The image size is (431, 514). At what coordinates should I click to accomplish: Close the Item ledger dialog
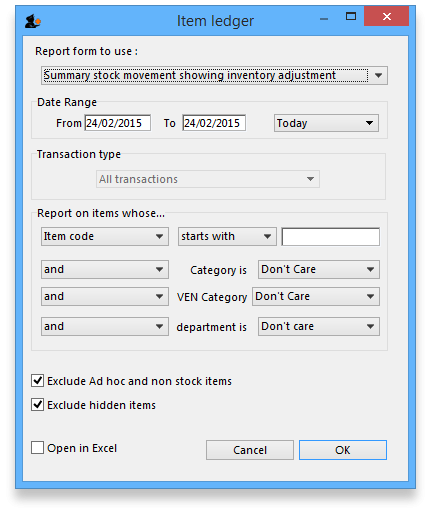tap(386, 16)
